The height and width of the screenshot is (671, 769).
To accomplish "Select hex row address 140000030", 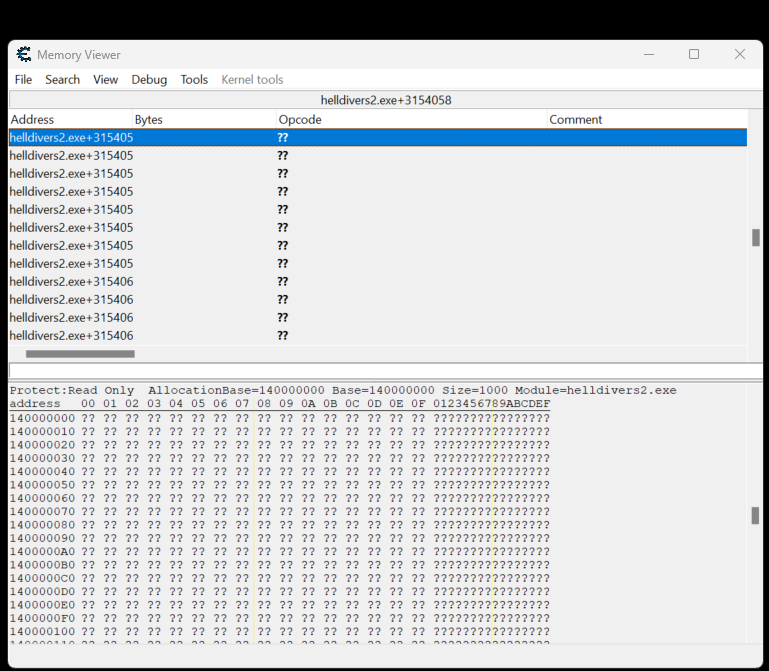I will (42, 458).
